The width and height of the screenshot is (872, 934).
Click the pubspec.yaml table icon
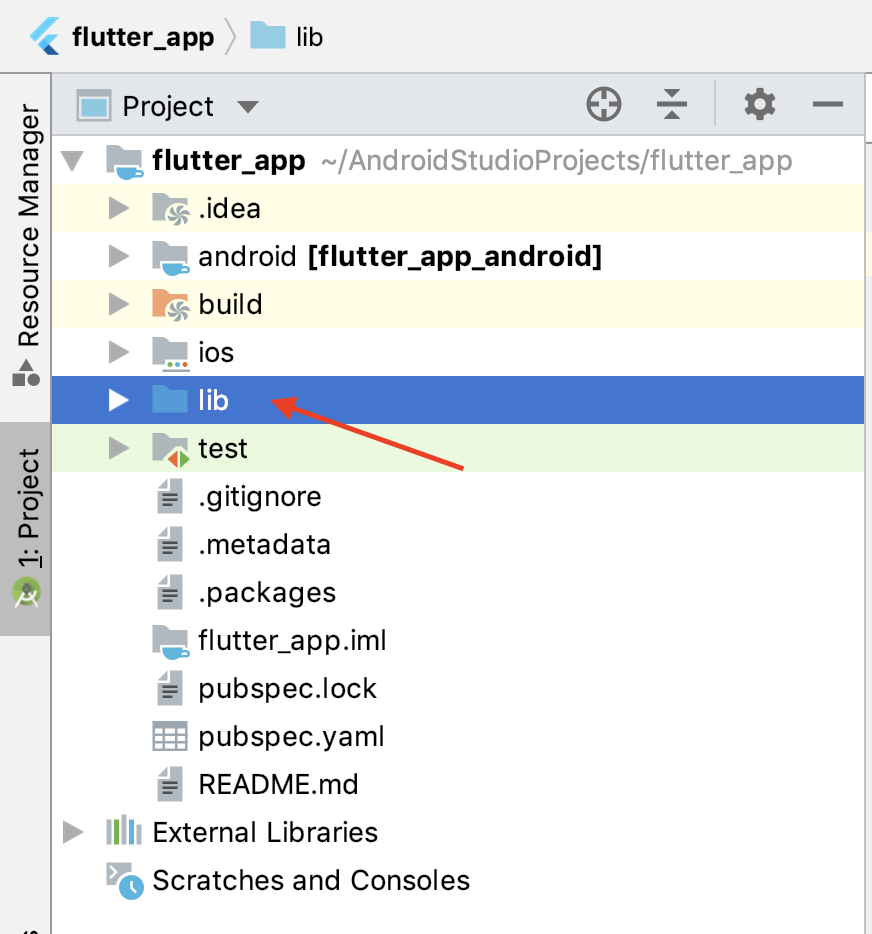coord(170,736)
